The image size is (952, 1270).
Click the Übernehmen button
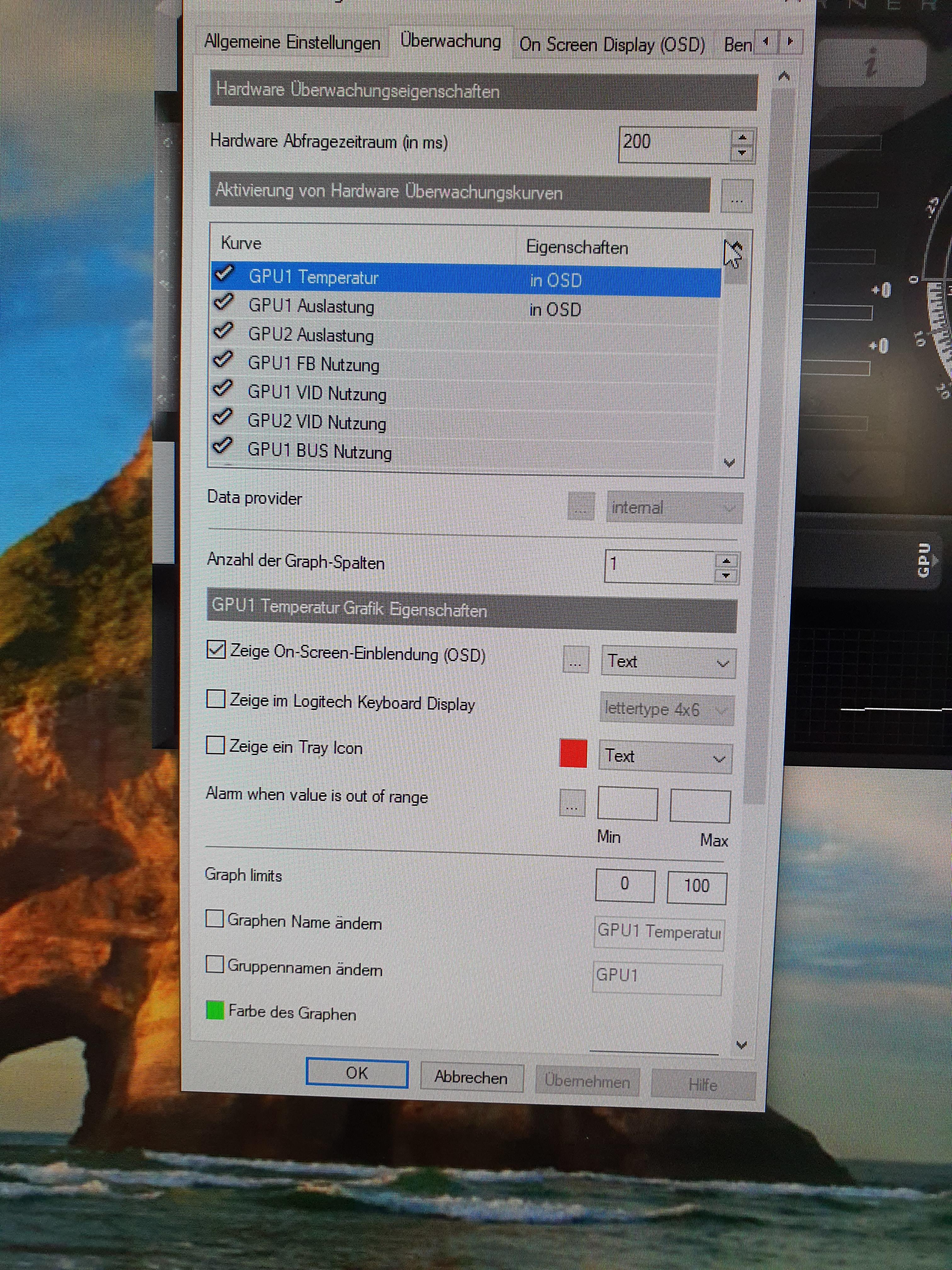pos(587,1082)
